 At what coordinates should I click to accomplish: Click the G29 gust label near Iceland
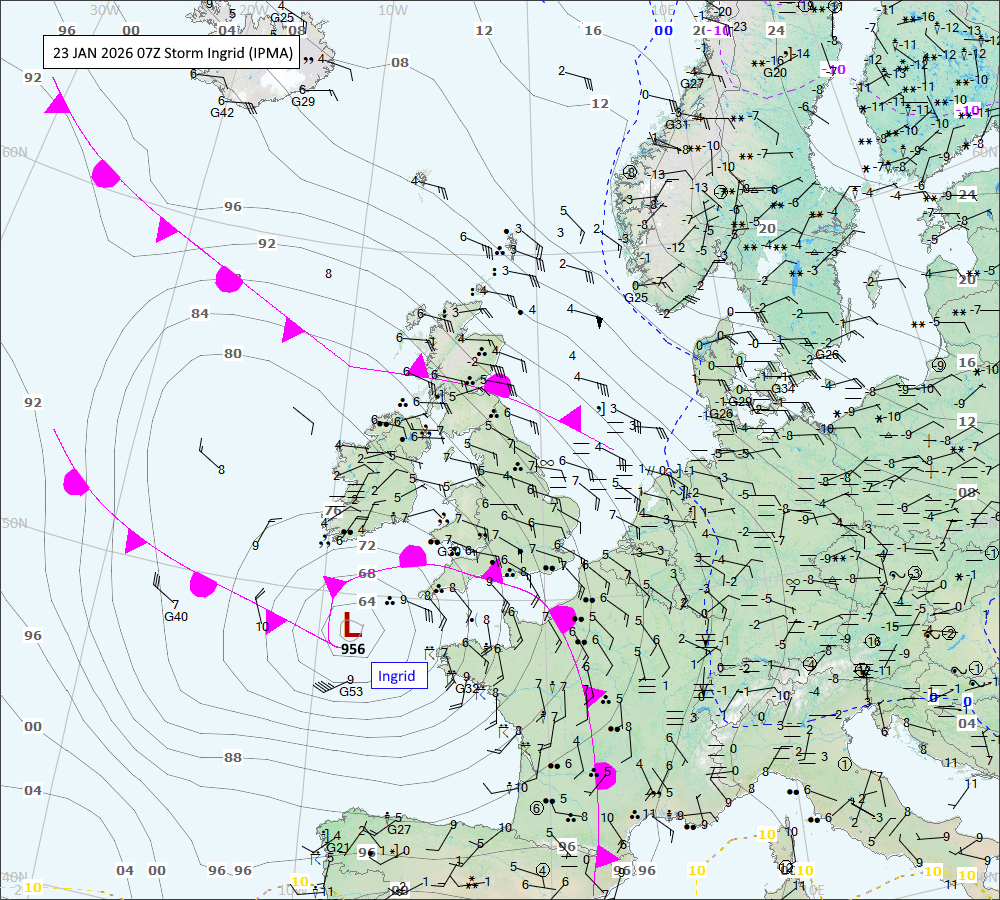[303, 102]
